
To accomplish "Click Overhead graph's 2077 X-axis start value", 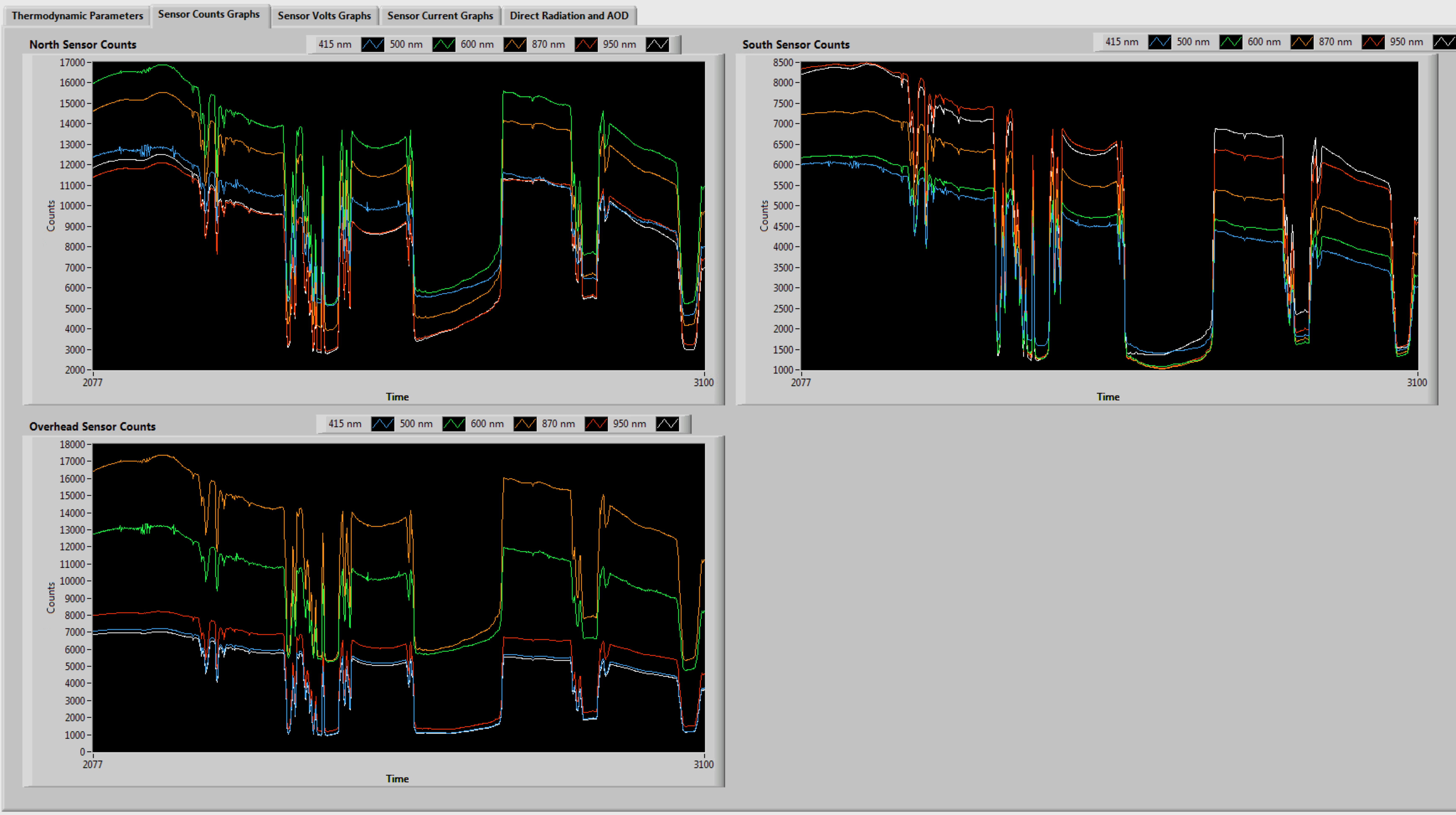I will [x=93, y=764].
